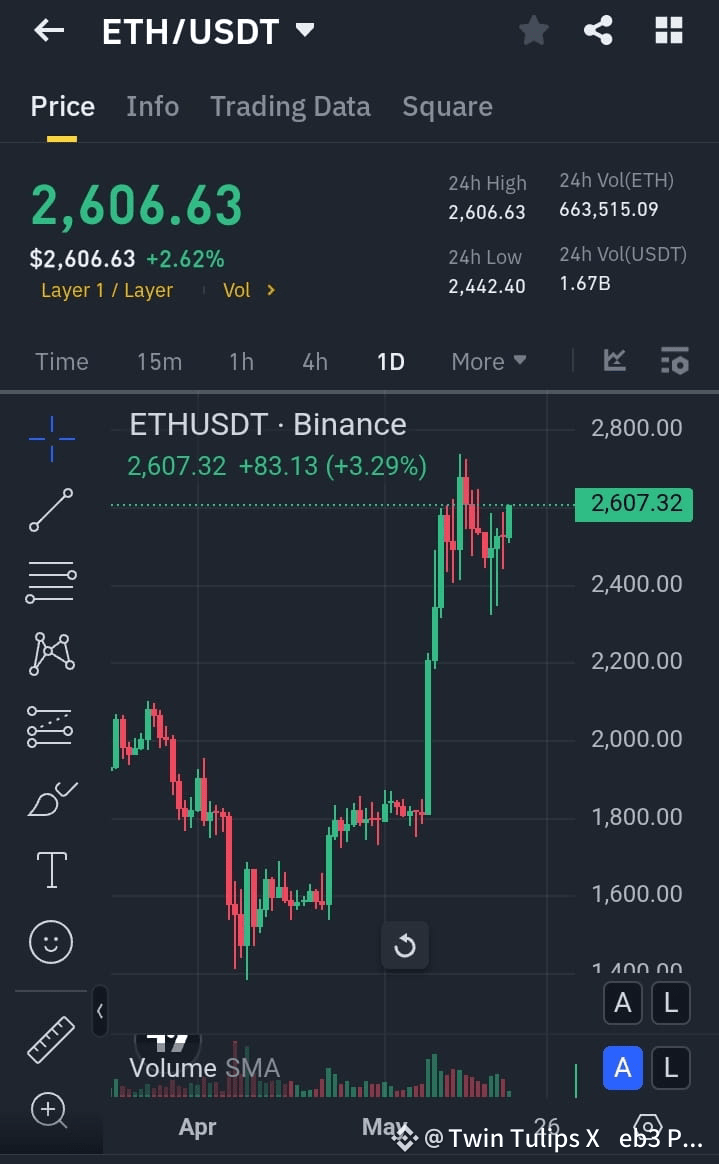
Task: Tap the 24h Vol(USDT) value 1.67B
Action: (x=585, y=283)
